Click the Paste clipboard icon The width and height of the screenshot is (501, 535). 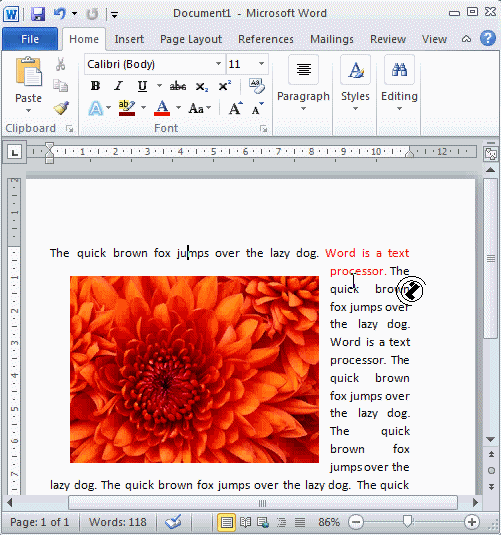pos(28,72)
